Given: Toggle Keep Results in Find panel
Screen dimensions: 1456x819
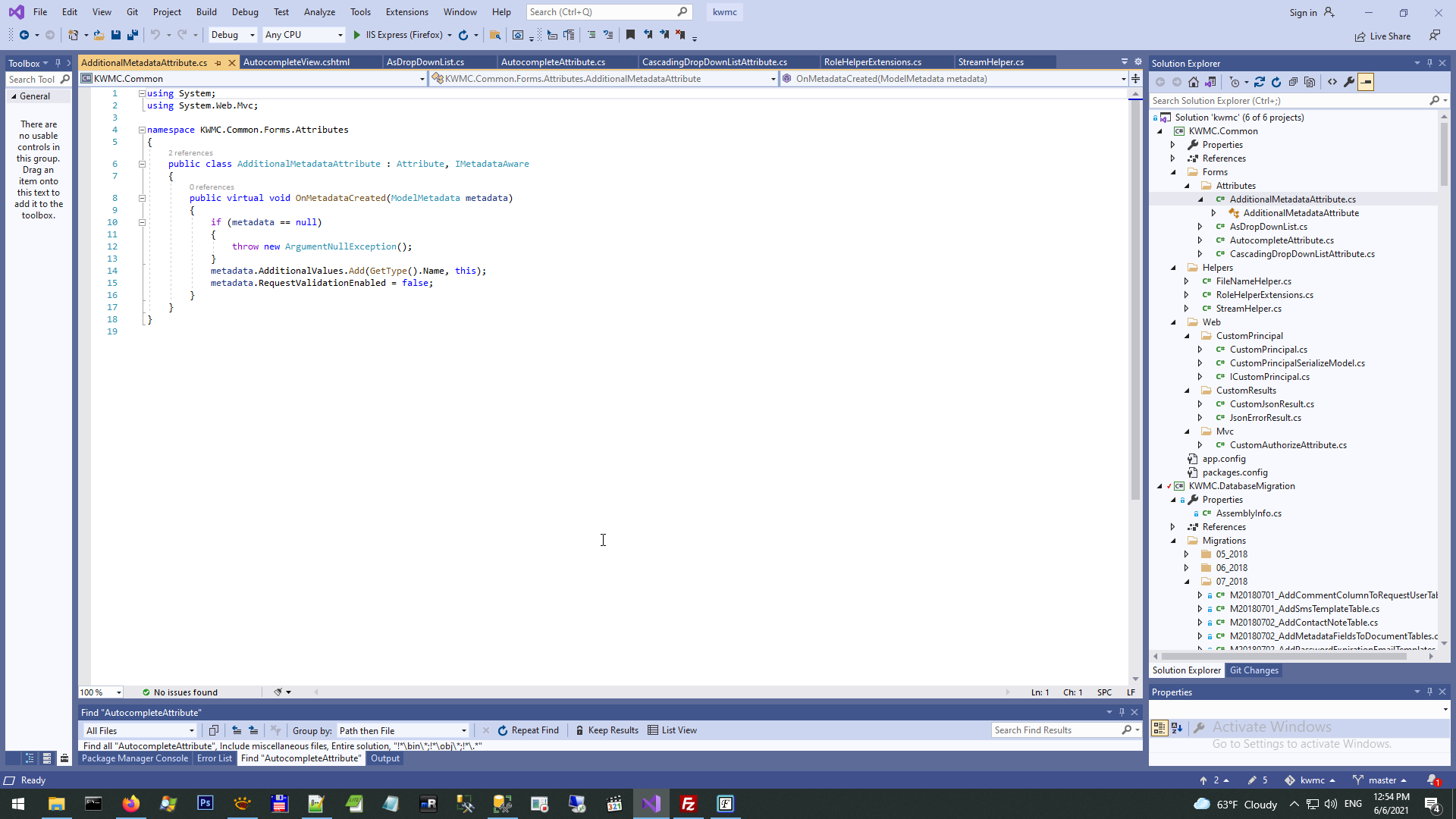Looking at the screenshot, I should click(x=607, y=730).
